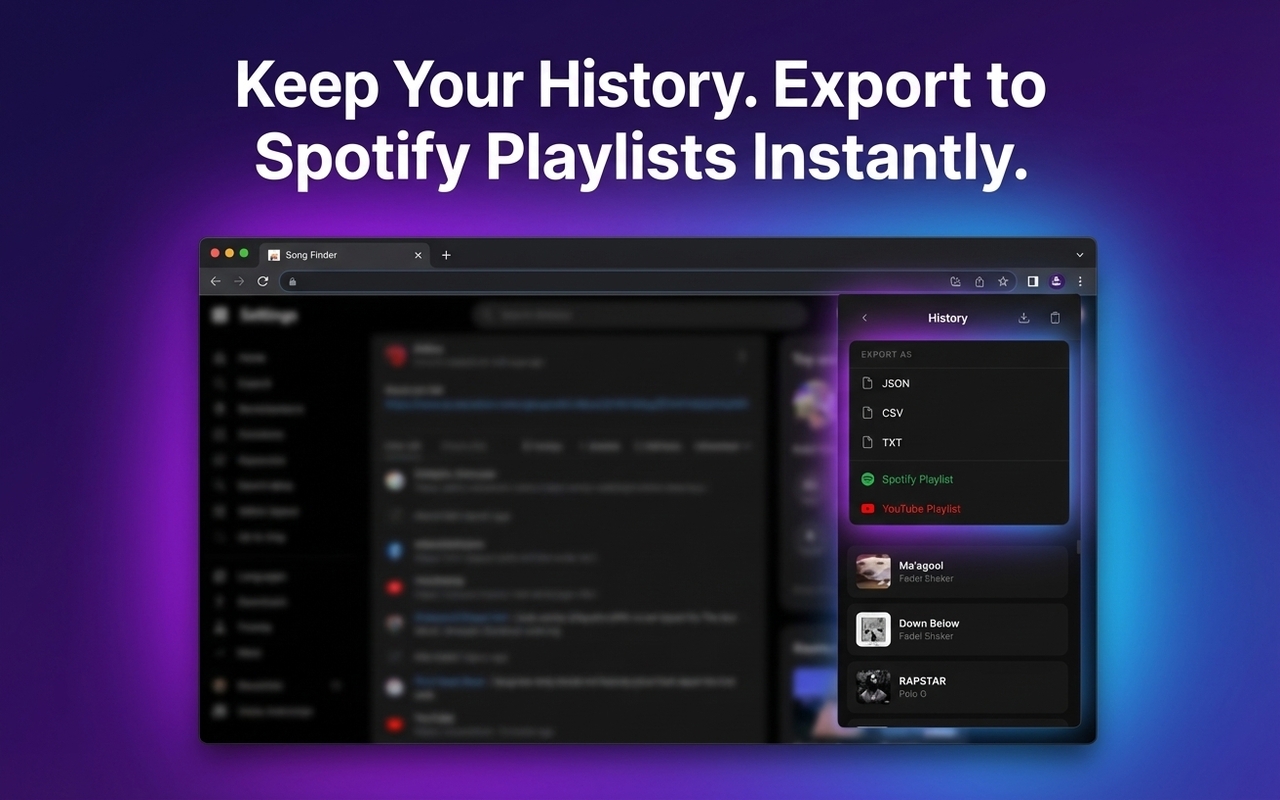Export history as JSON

click(959, 383)
